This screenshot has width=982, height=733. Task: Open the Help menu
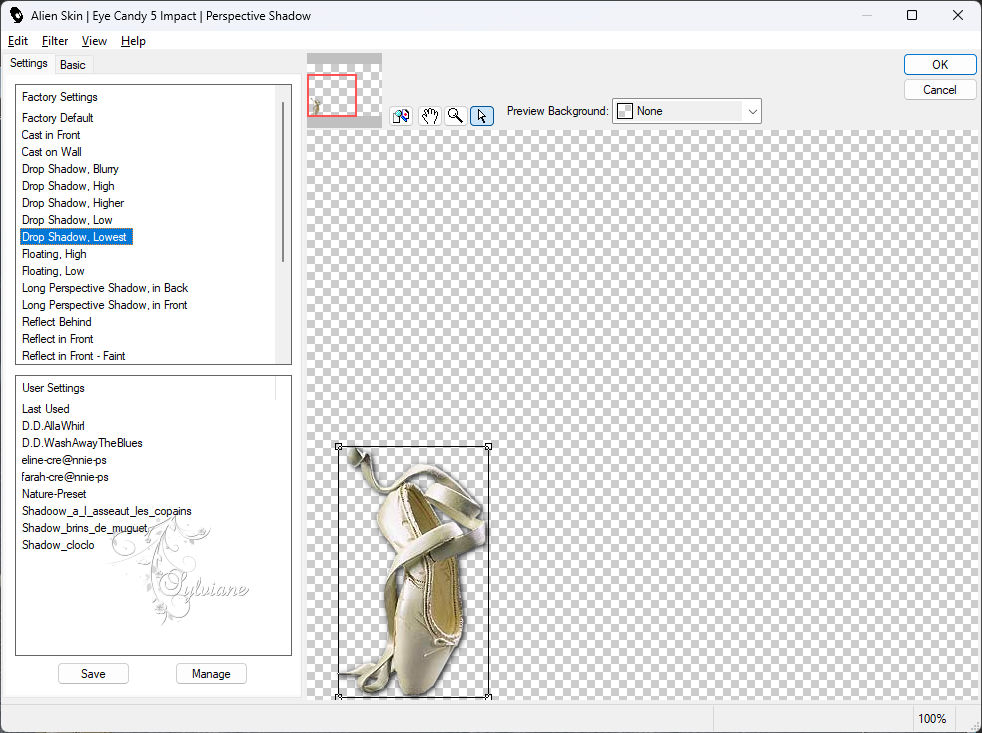pos(133,41)
